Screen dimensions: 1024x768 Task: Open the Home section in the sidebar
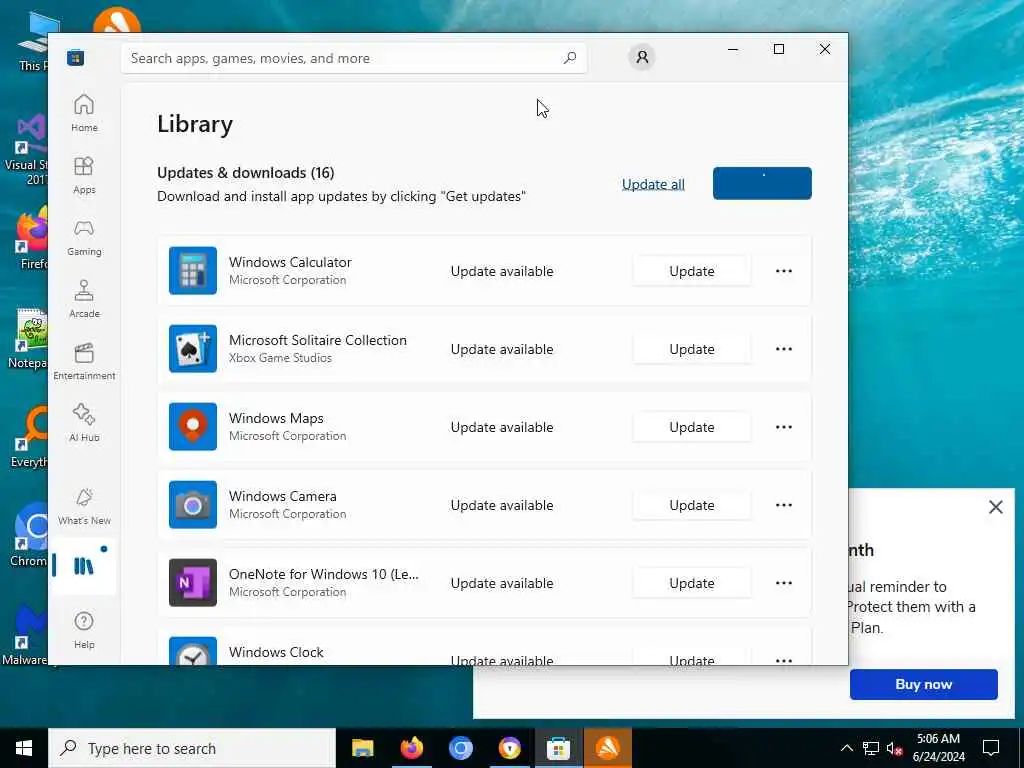[84, 113]
